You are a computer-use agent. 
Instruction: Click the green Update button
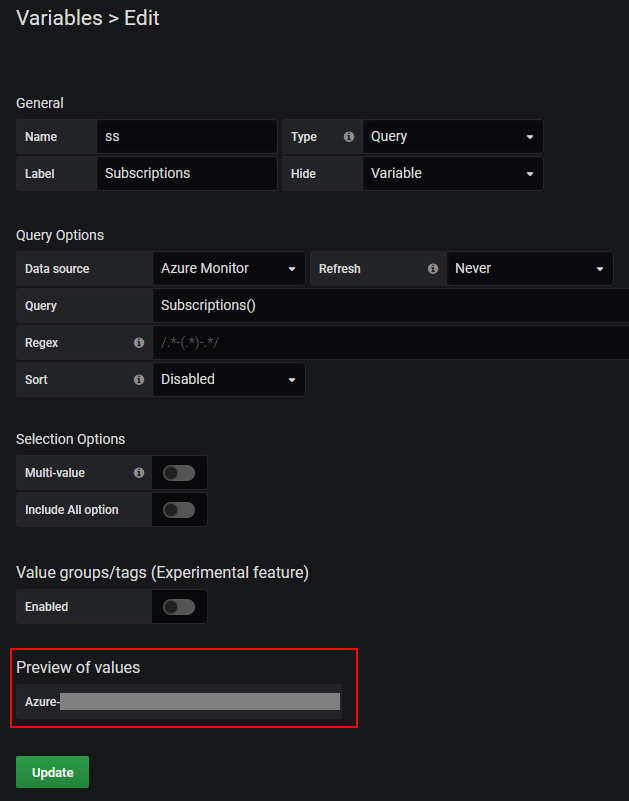(x=53, y=772)
